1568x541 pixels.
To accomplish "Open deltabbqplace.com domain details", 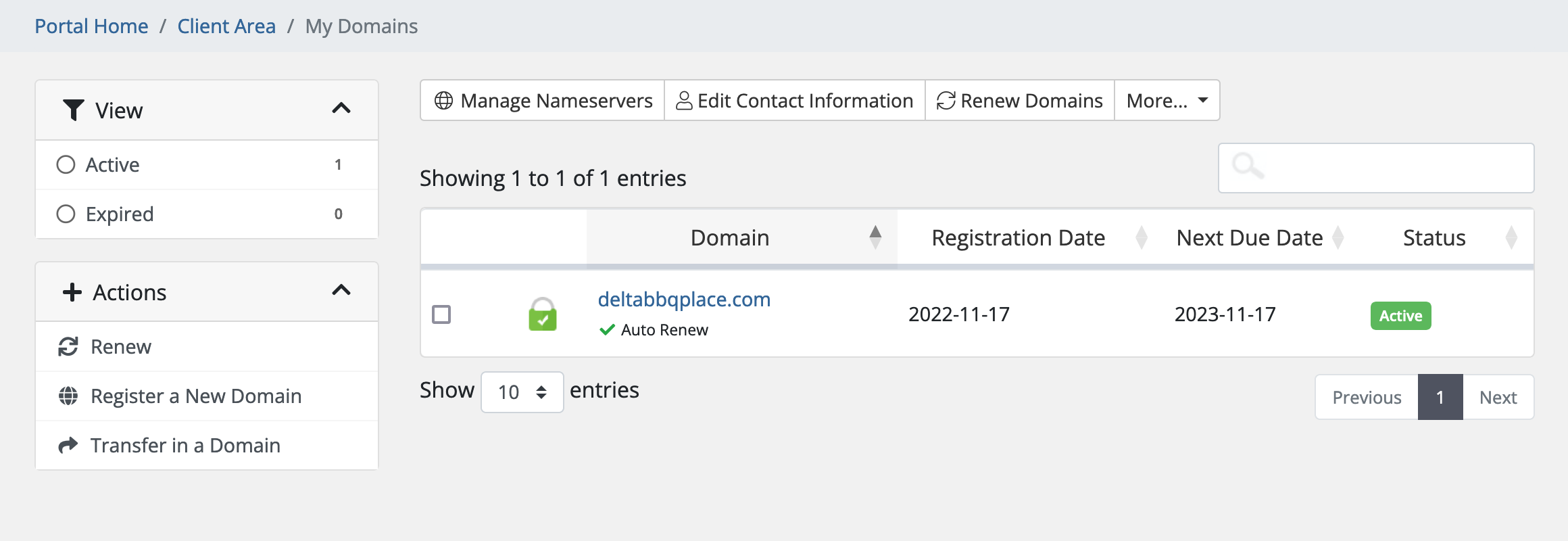I will [x=684, y=300].
